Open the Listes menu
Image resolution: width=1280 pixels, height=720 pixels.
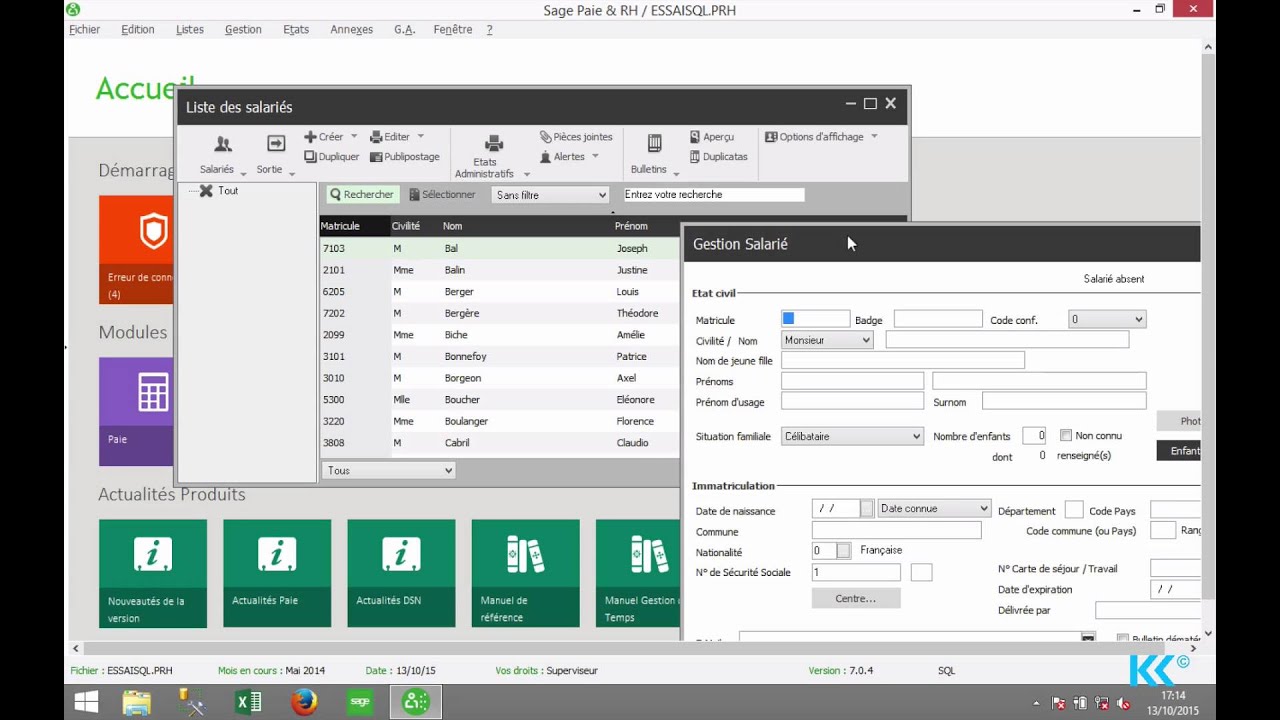190,30
